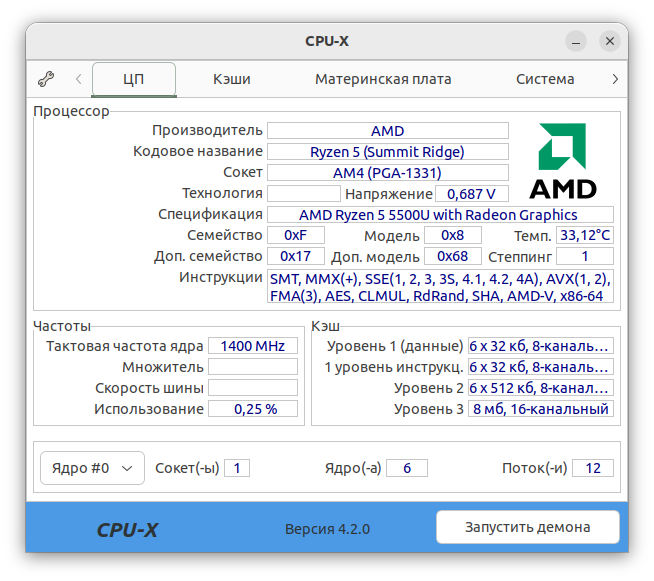This screenshot has height=581, width=654.
Task: Click the Напряжение label
Action: point(389,194)
